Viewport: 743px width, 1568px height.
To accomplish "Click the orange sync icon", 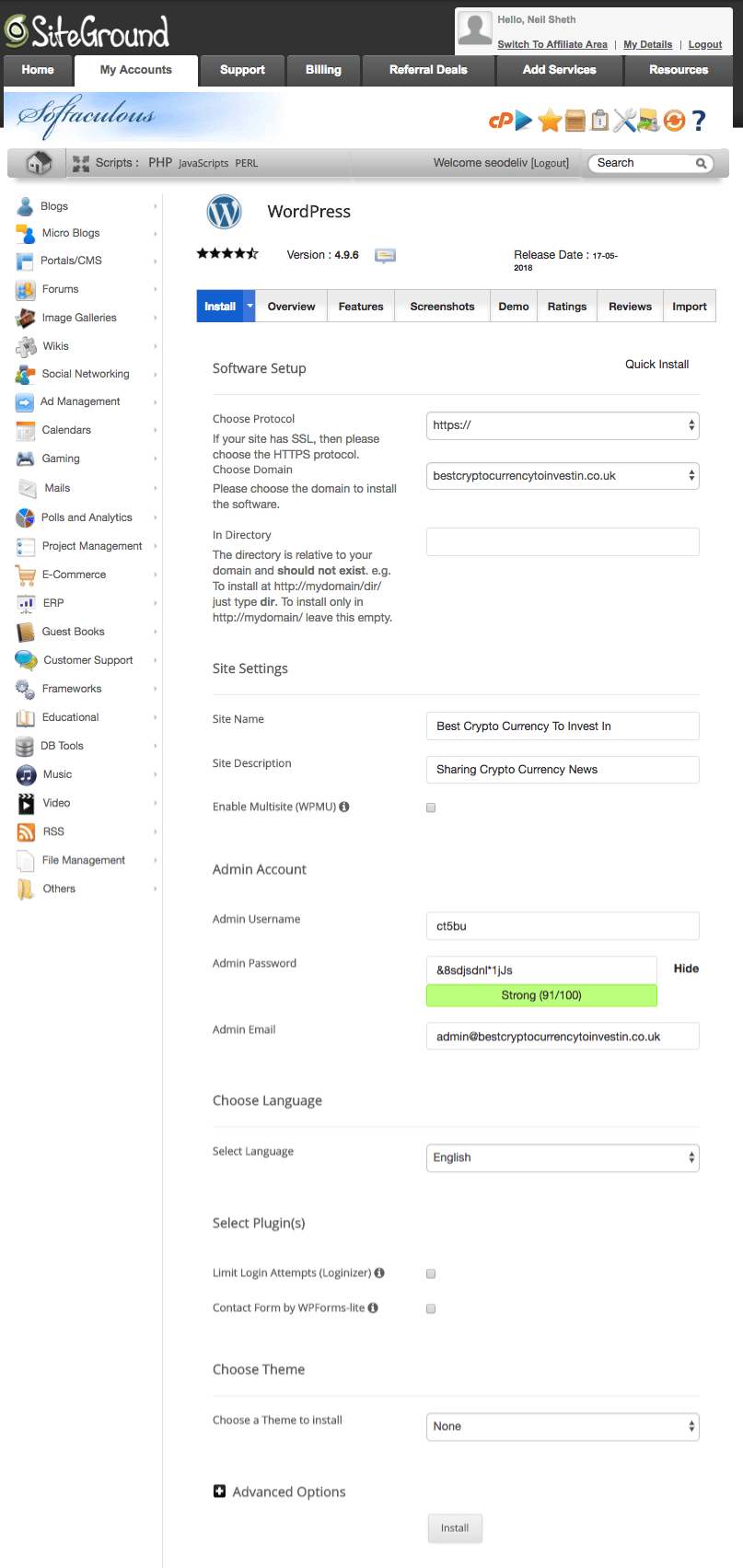I will click(x=675, y=121).
